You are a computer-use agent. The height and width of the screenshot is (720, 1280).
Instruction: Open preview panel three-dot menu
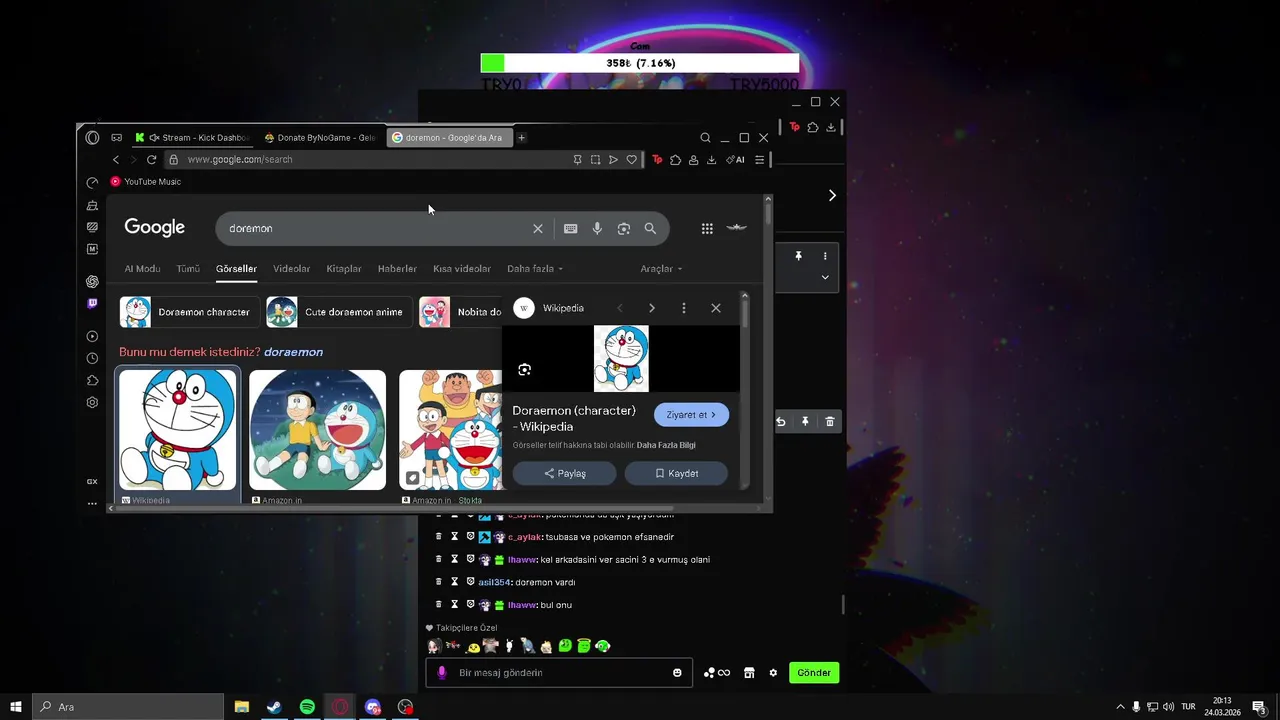(x=684, y=308)
